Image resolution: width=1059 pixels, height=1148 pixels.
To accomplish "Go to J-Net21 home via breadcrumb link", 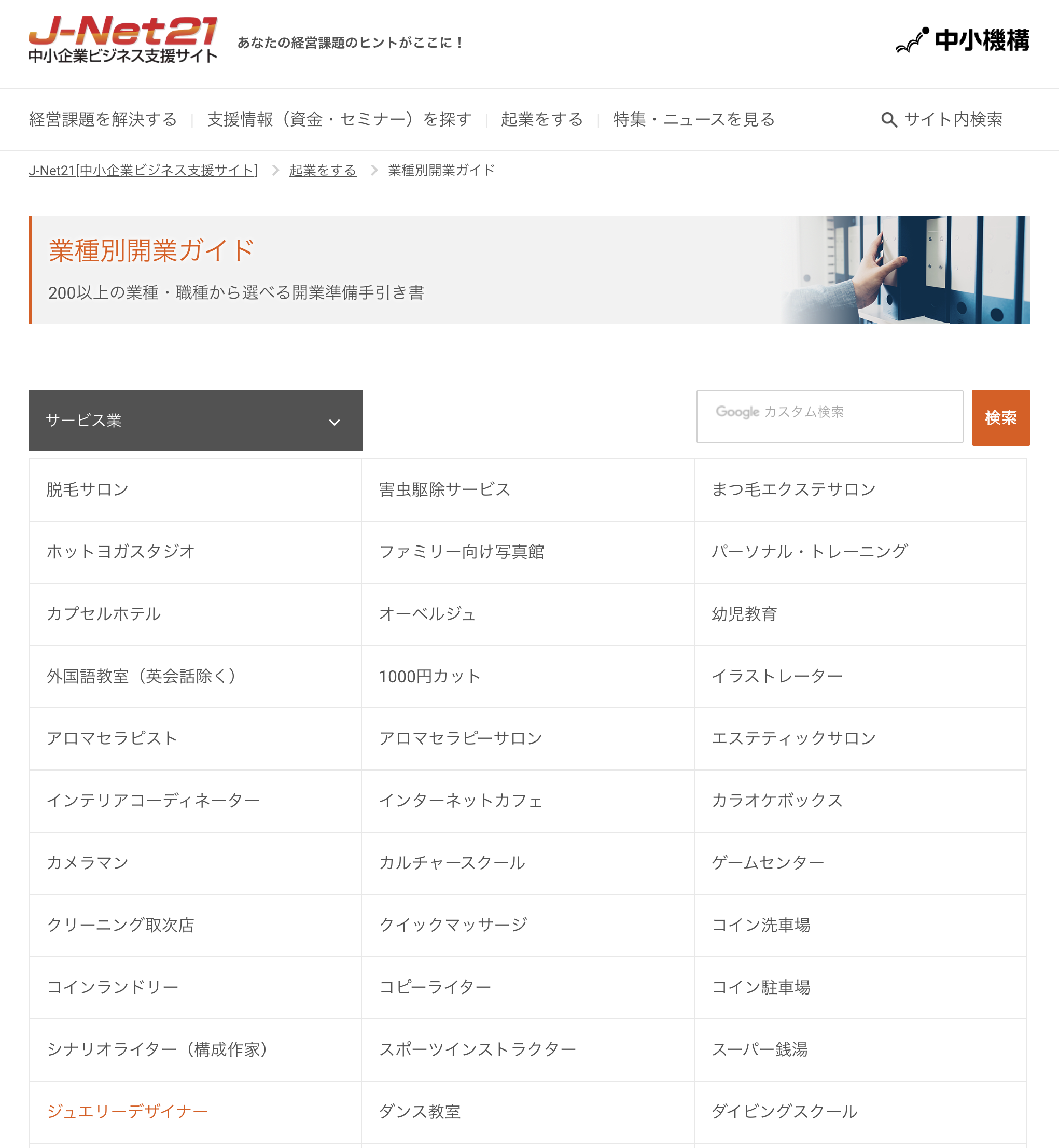I will (143, 170).
